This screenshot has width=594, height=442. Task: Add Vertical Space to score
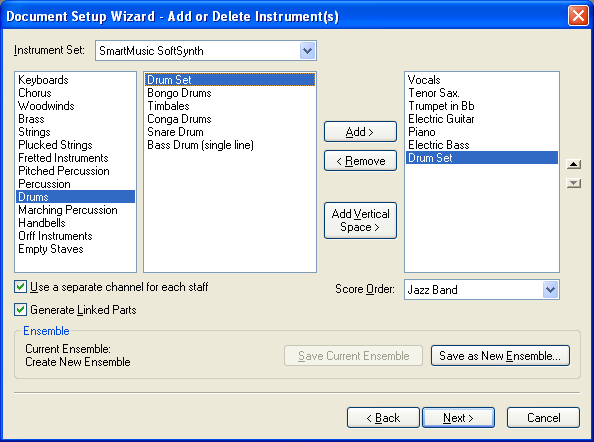click(360, 220)
